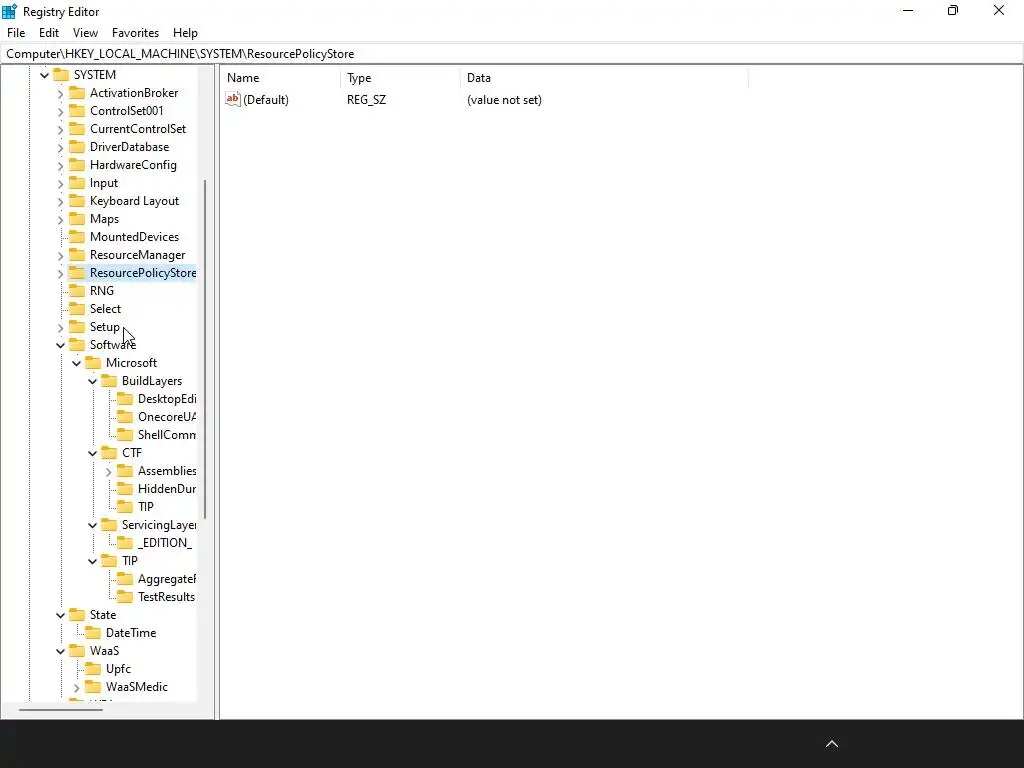Collapse the State key

[60, 615]
